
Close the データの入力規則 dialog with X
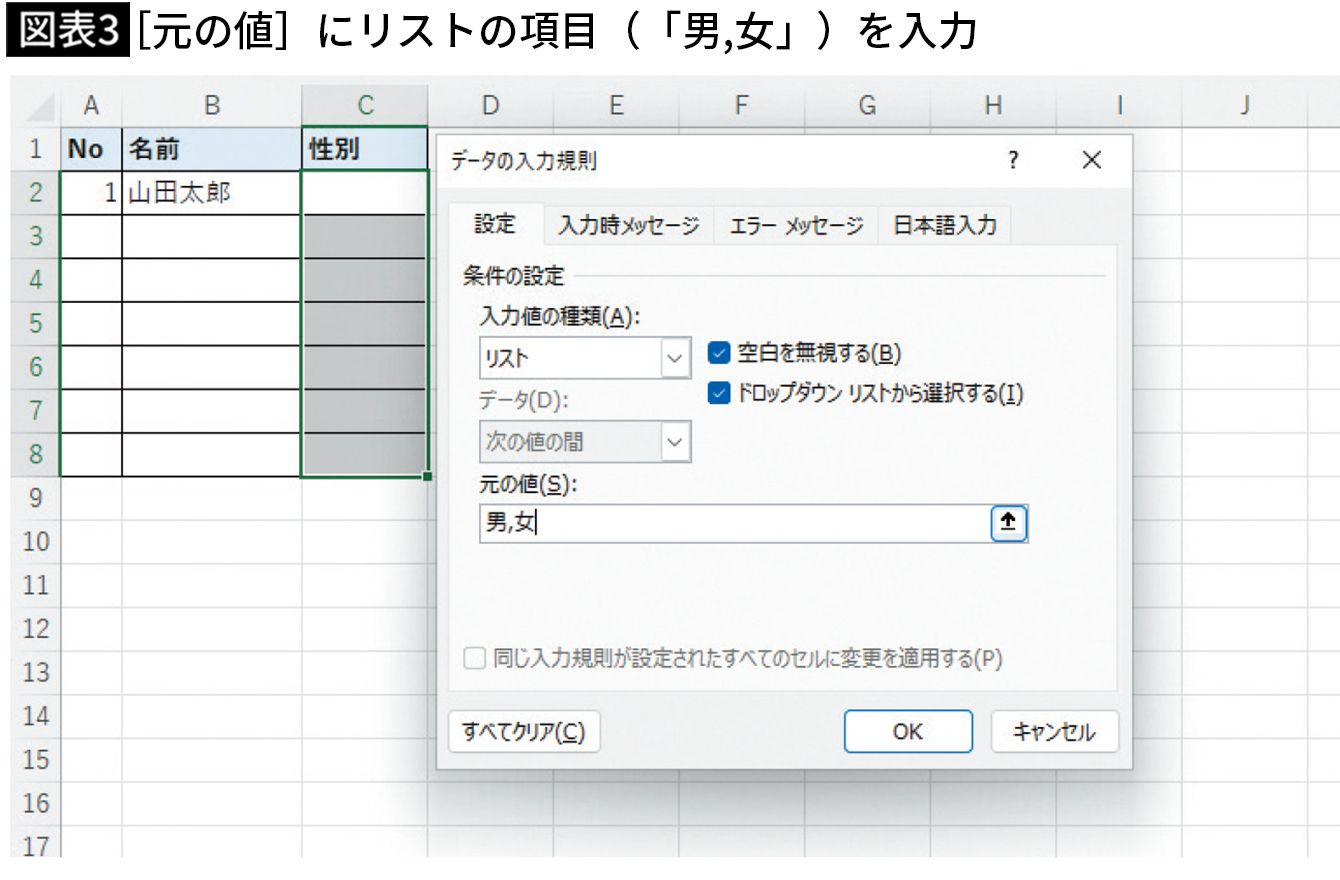[1091, 160]
